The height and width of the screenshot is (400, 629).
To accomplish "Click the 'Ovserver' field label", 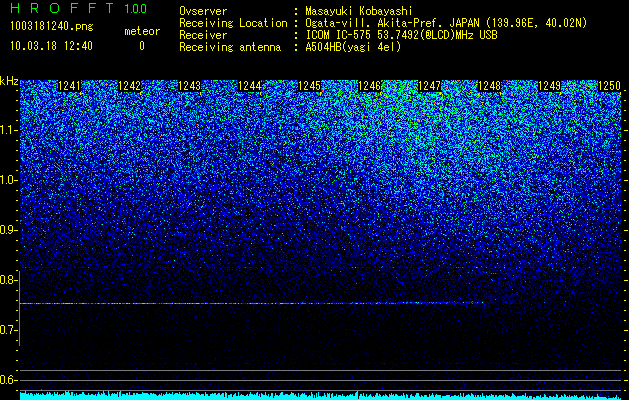I will pos(203,11).
